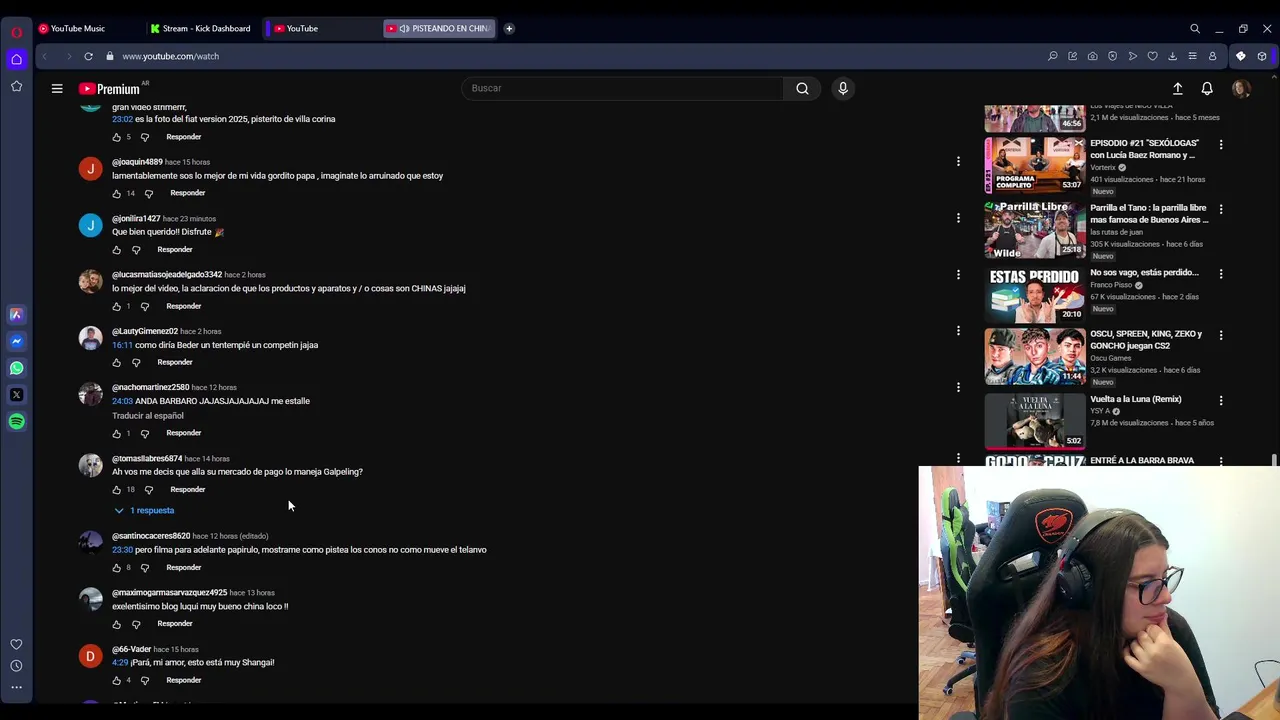Open options menu for EPISODIO #21 video

[x=1221, y=144]
